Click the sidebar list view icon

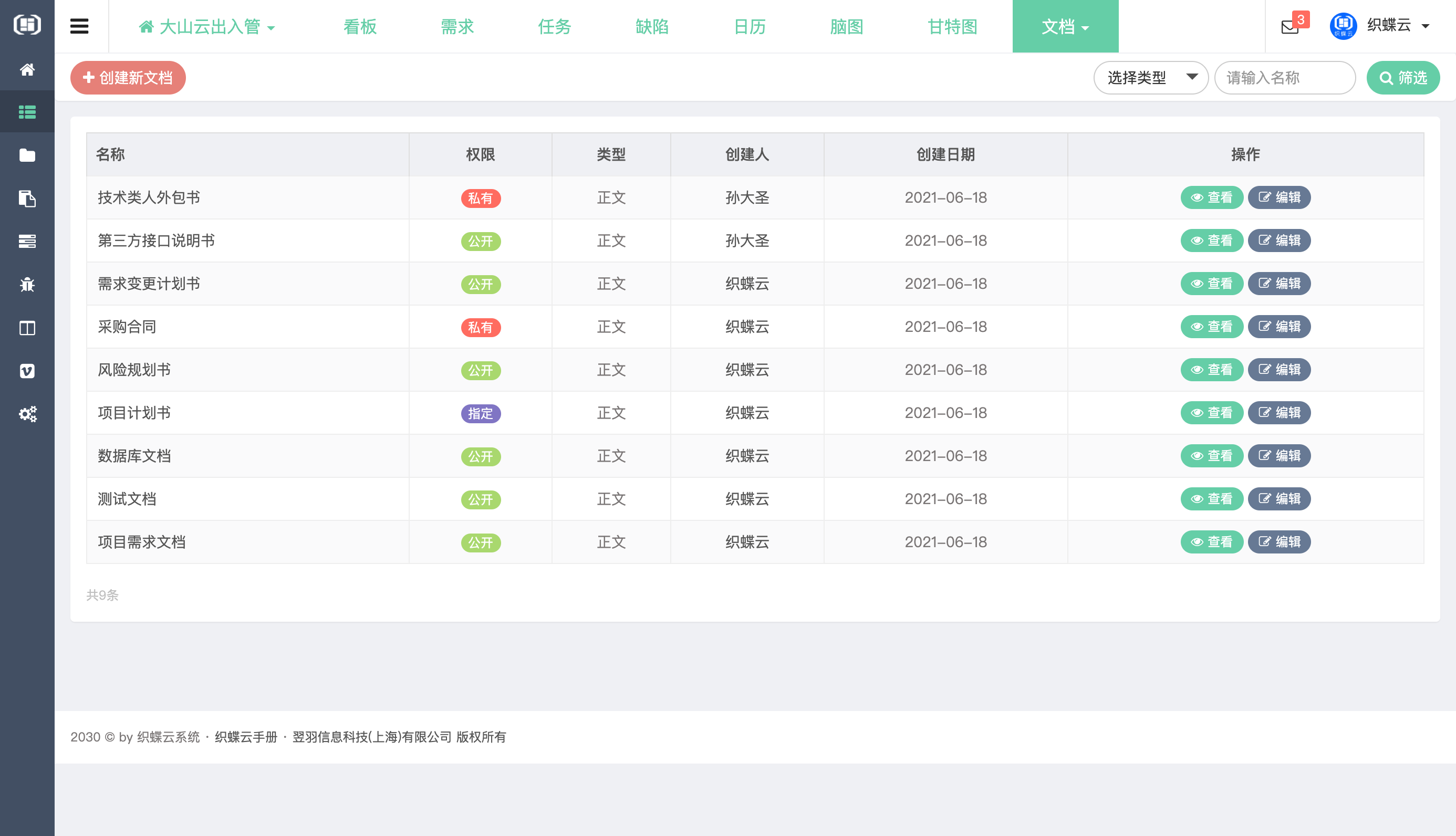pyautogui.click(x=27, y=112)
